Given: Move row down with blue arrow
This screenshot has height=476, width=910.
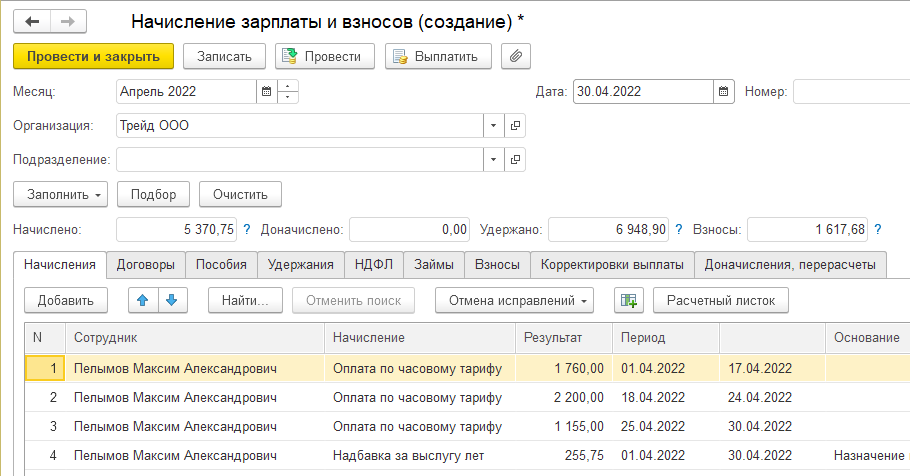Looking at the screenshot, I should [171, 299].
